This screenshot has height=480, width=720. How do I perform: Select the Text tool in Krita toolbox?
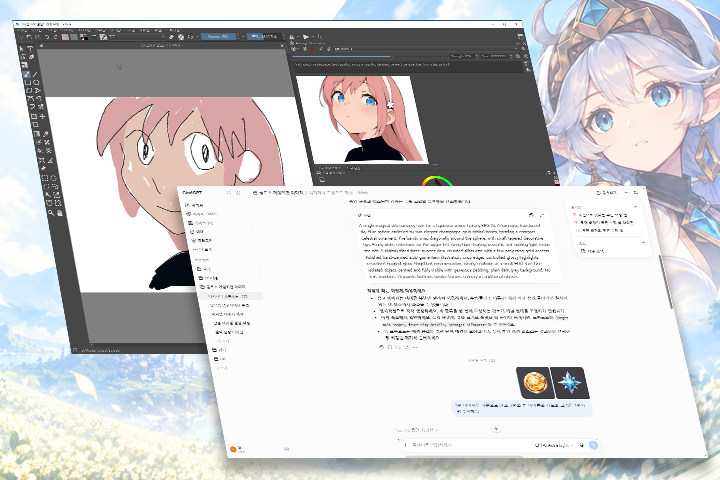tap(30, 49)
